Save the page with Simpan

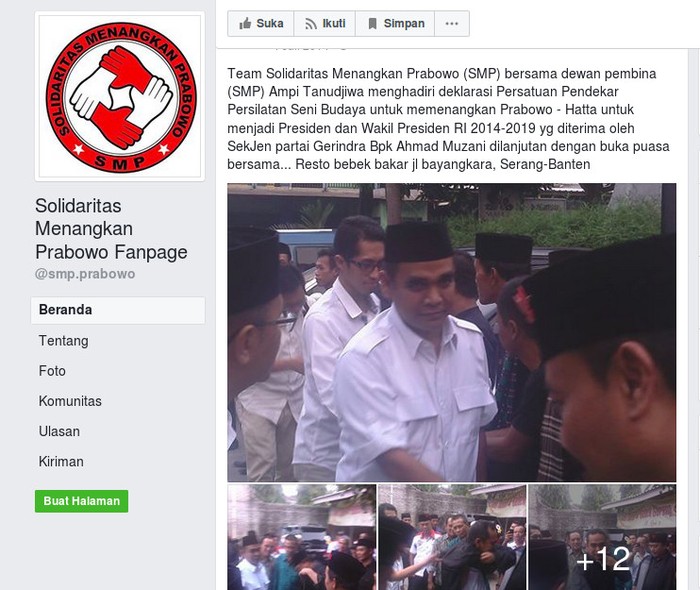coord(395,24)
